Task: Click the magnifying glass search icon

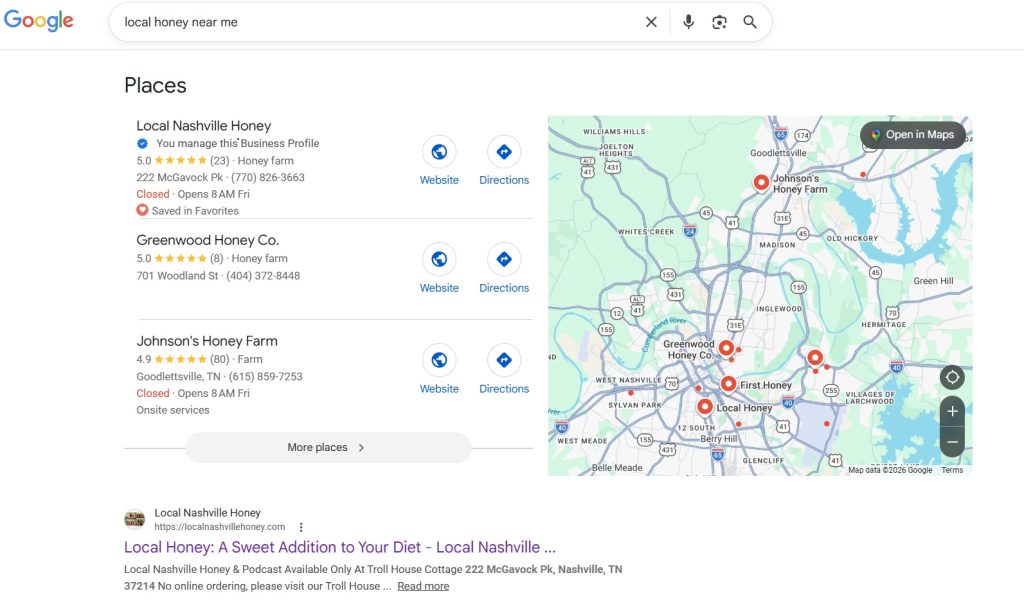Action: [x=750, y=22]
